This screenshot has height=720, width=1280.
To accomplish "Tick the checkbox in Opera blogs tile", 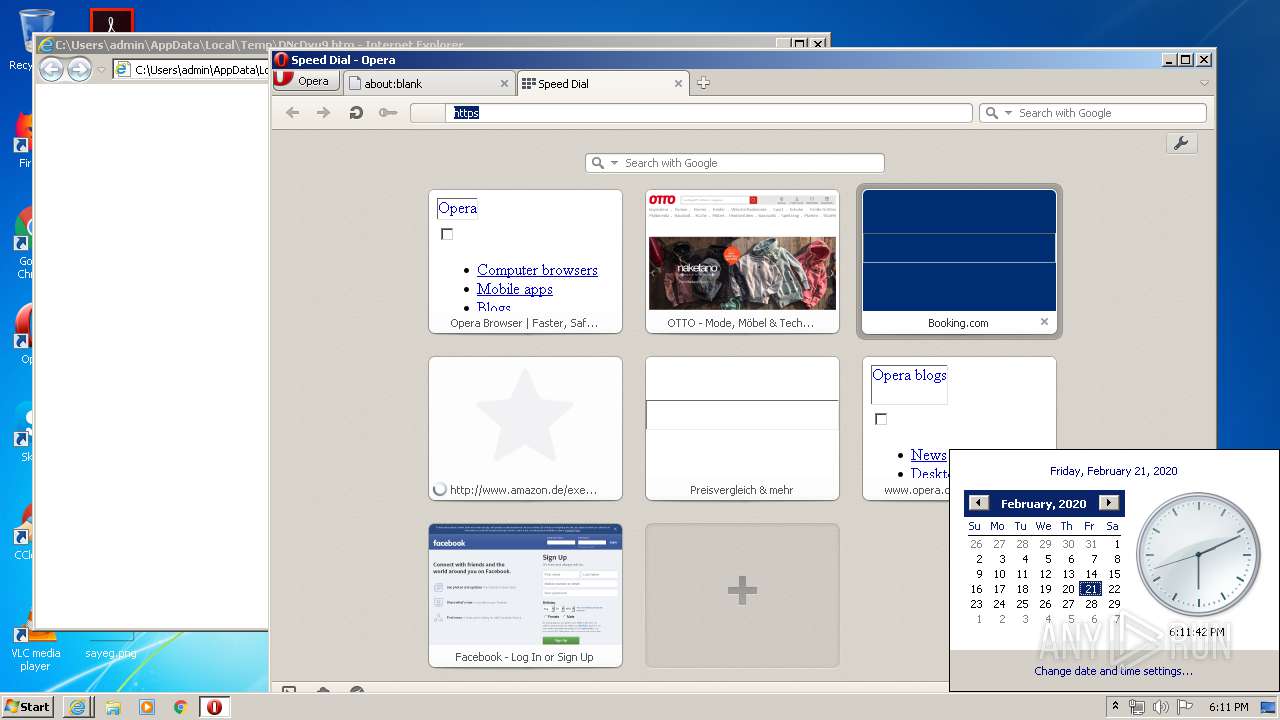I will coord(881,419).
